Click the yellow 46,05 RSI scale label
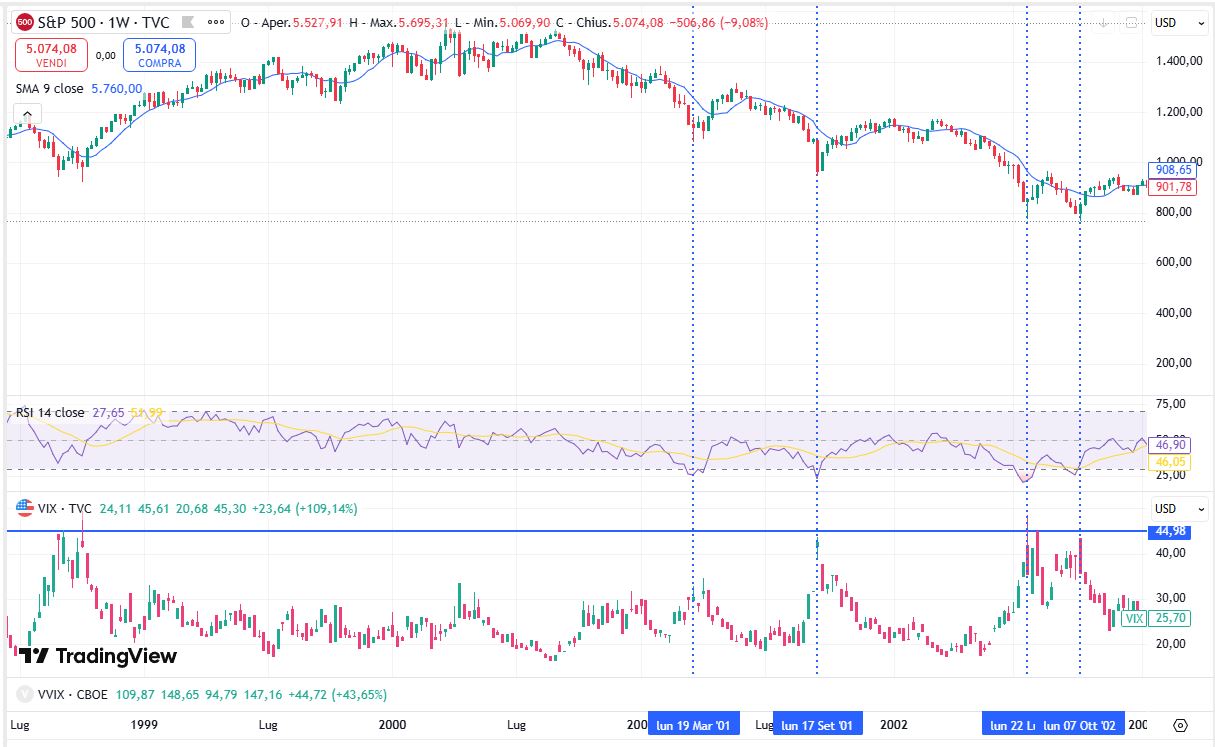Viewport: 1215px width, 747px height. [1169, 461]
